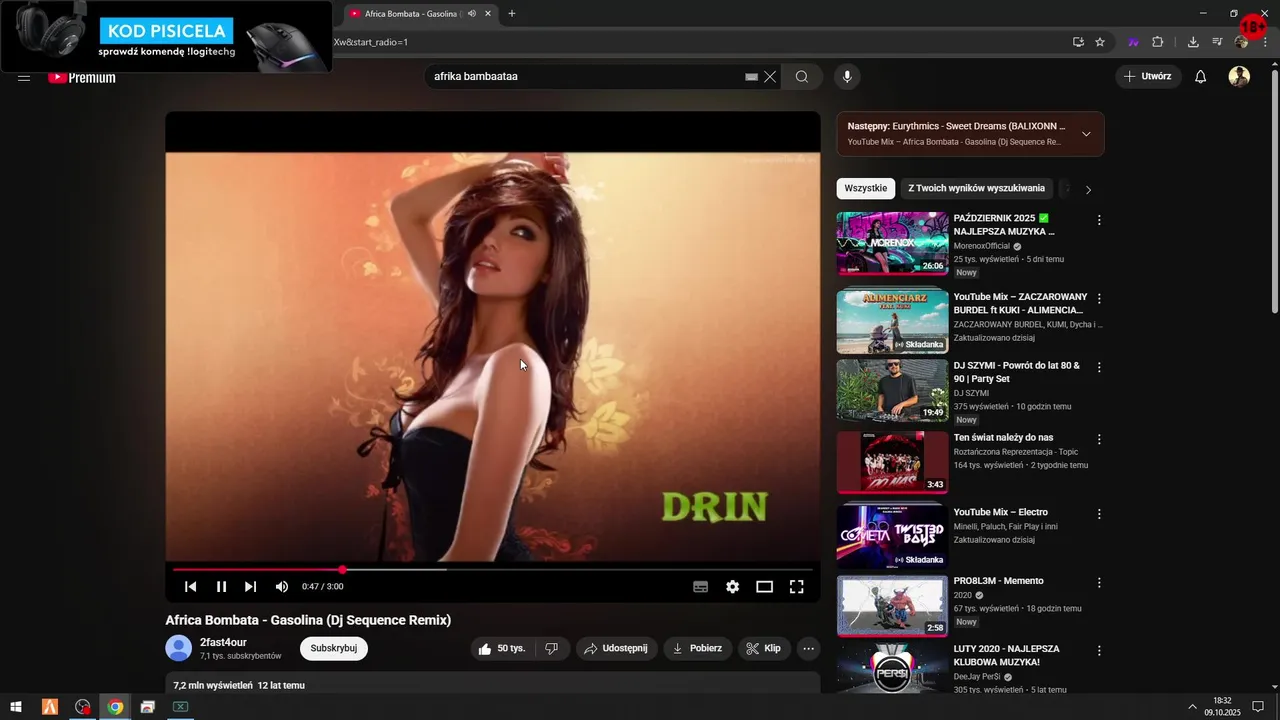Open options for PAŹDZIERNIK 2025 video
This screenshot has width=1280, height=720.
(x=1099, y=220)
